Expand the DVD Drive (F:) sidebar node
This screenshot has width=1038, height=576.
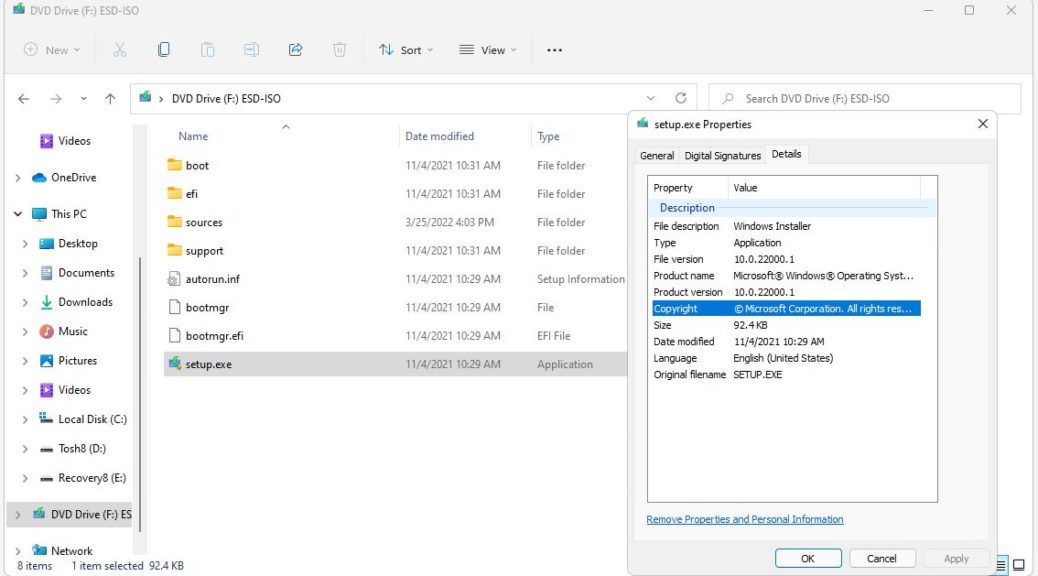coord(18,514)
